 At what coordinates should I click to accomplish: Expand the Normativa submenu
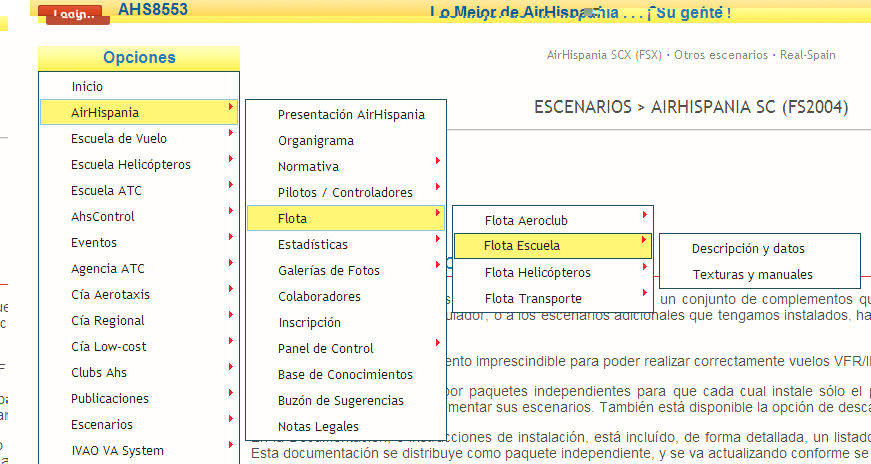click(x=308, y=167)
